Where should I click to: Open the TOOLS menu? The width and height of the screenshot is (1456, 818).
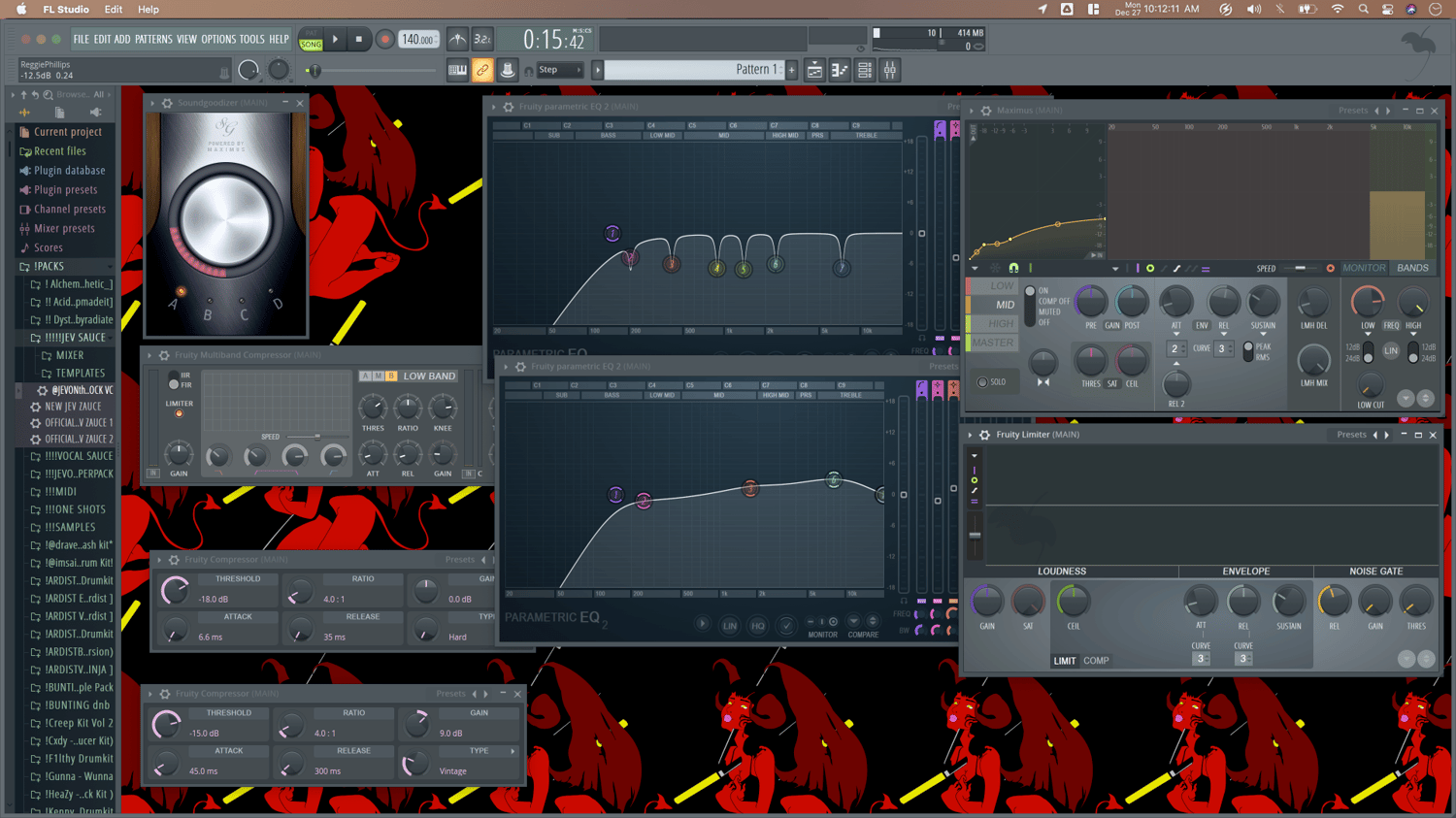(x=251, y=40)
